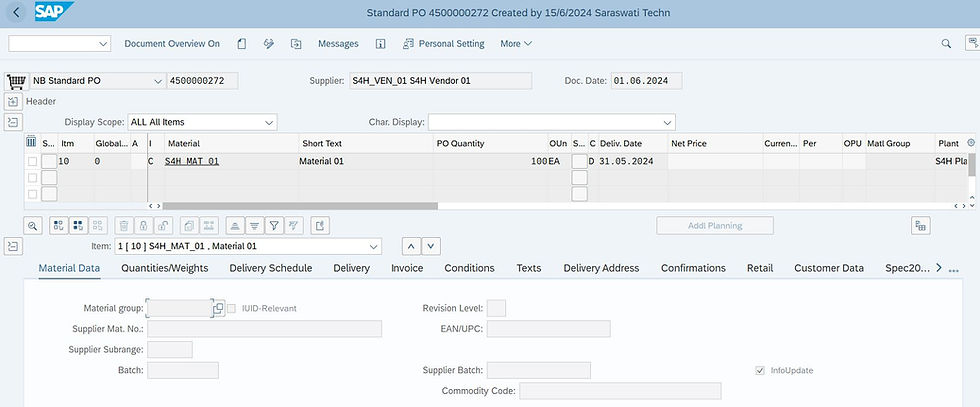Image resolution: width=980 pixels, height=407 pixels.
Task: Open the Delivery Address tab
Action: click(601, 268)
